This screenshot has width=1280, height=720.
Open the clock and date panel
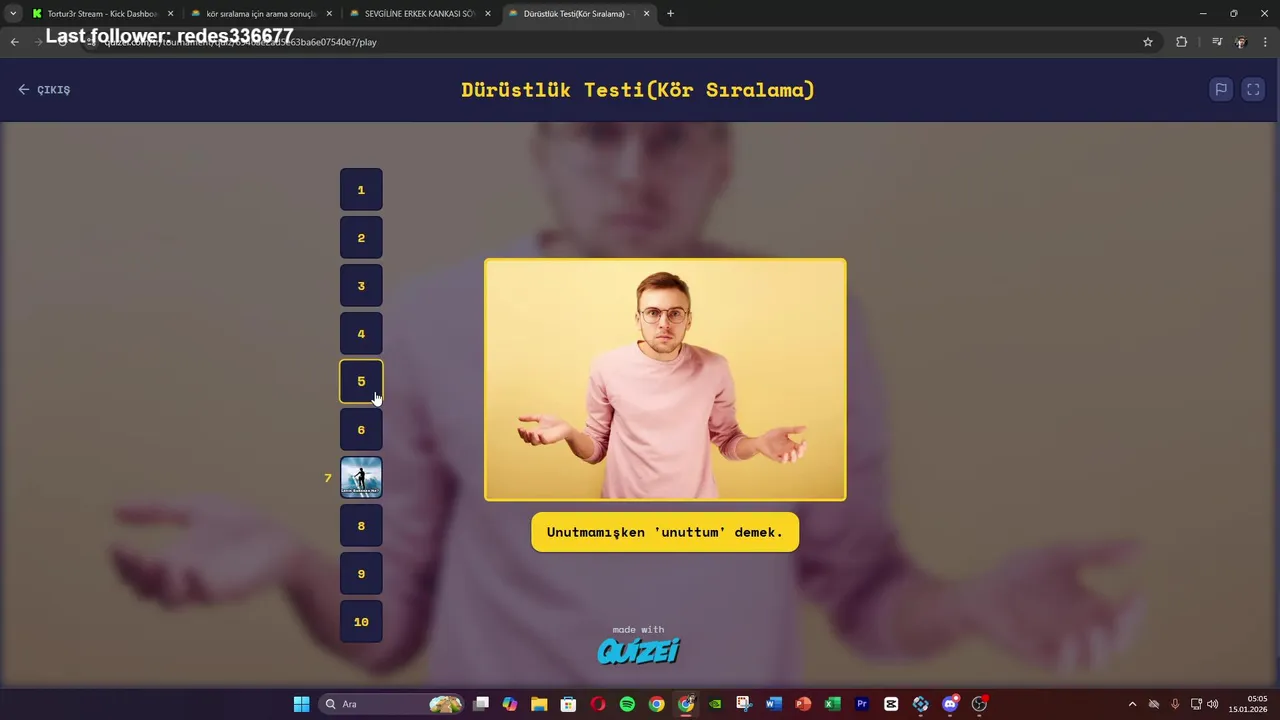(1248, 704)
